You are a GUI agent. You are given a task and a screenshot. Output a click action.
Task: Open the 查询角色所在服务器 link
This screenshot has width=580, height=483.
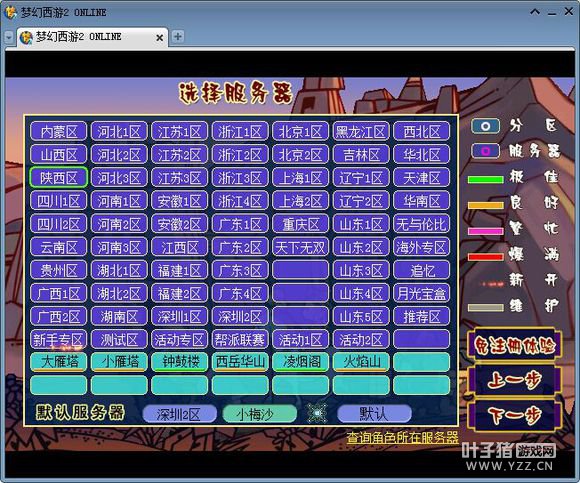click(x=402, y=438)
